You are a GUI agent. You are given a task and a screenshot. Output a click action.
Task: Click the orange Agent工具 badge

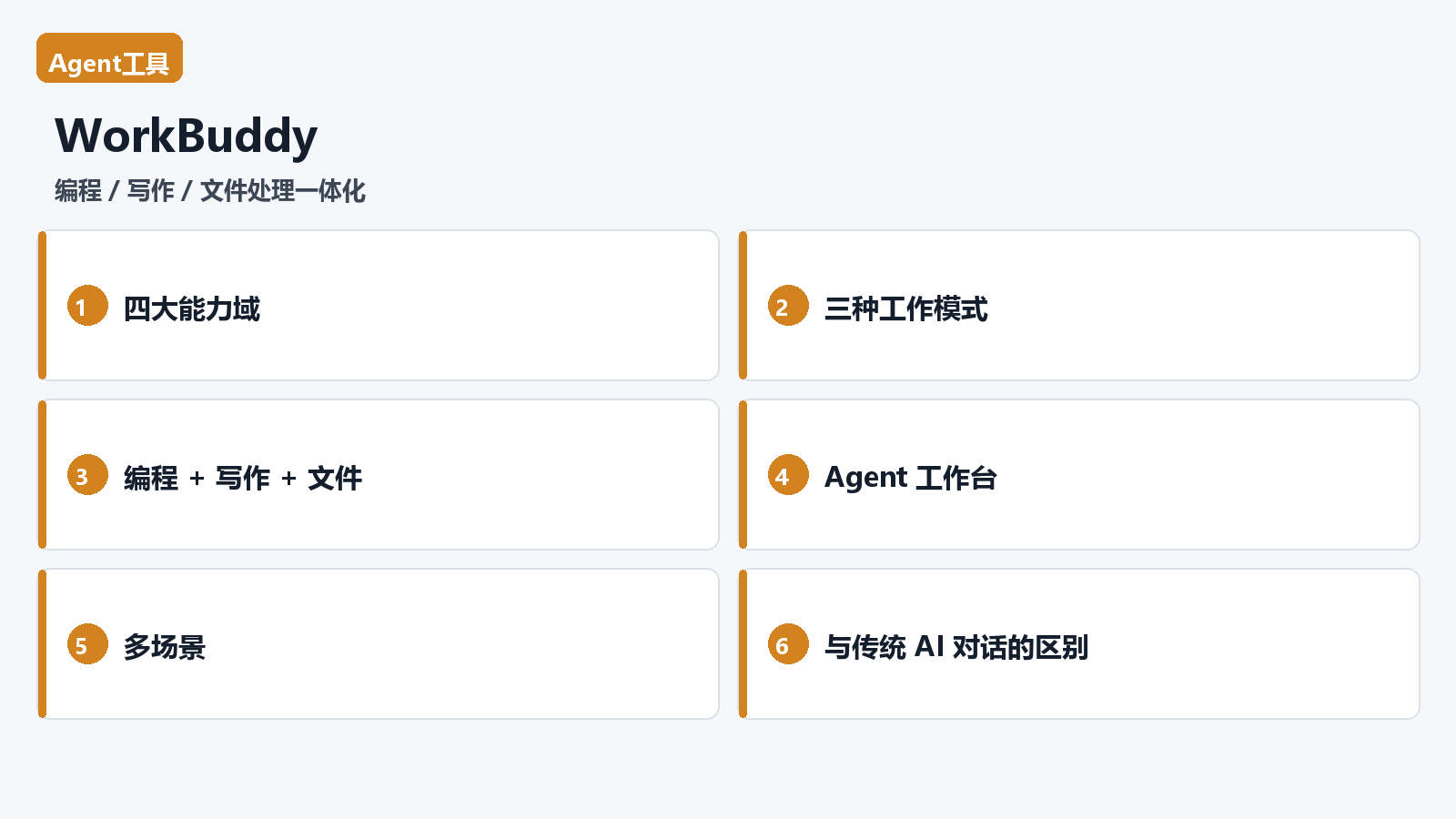pyautogui.click(x=109, y=58)
